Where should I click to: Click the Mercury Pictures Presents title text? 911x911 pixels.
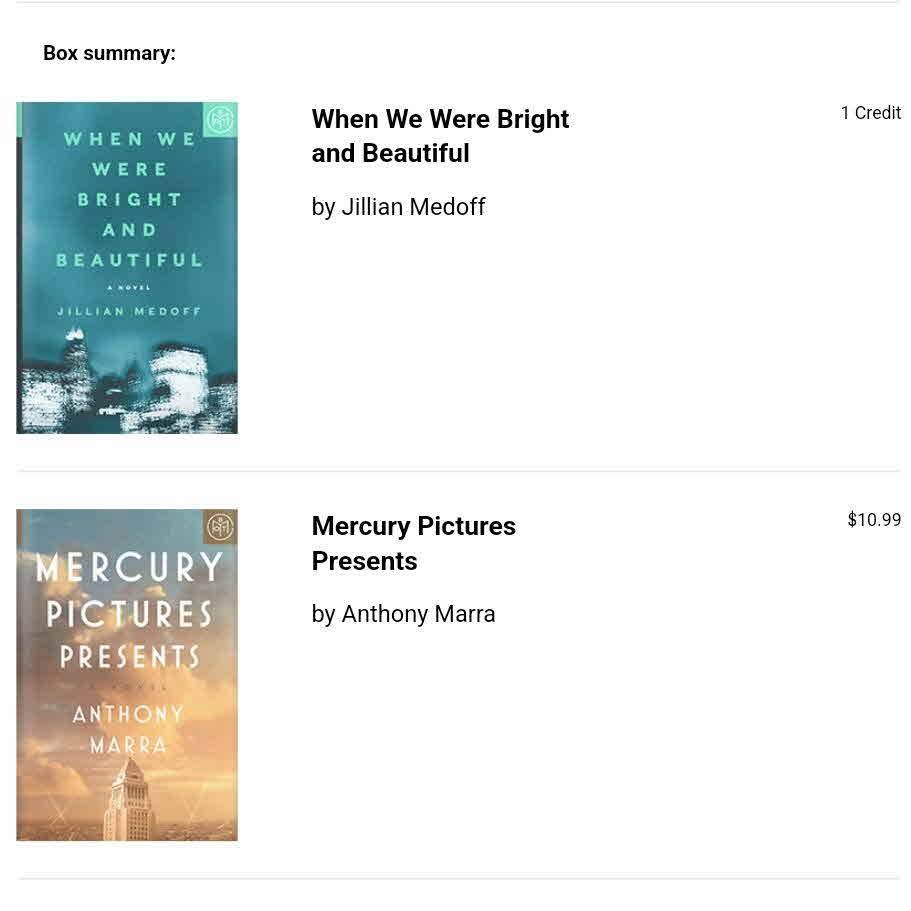[x=413, y=543]
